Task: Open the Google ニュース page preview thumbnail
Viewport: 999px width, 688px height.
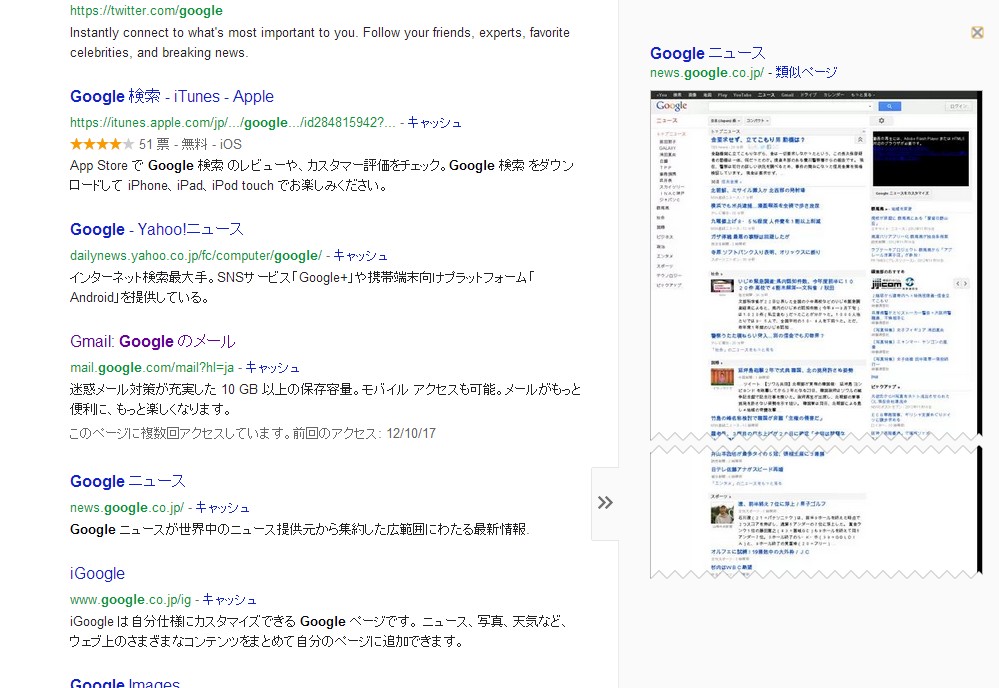Action: click(x=816, y=334)
